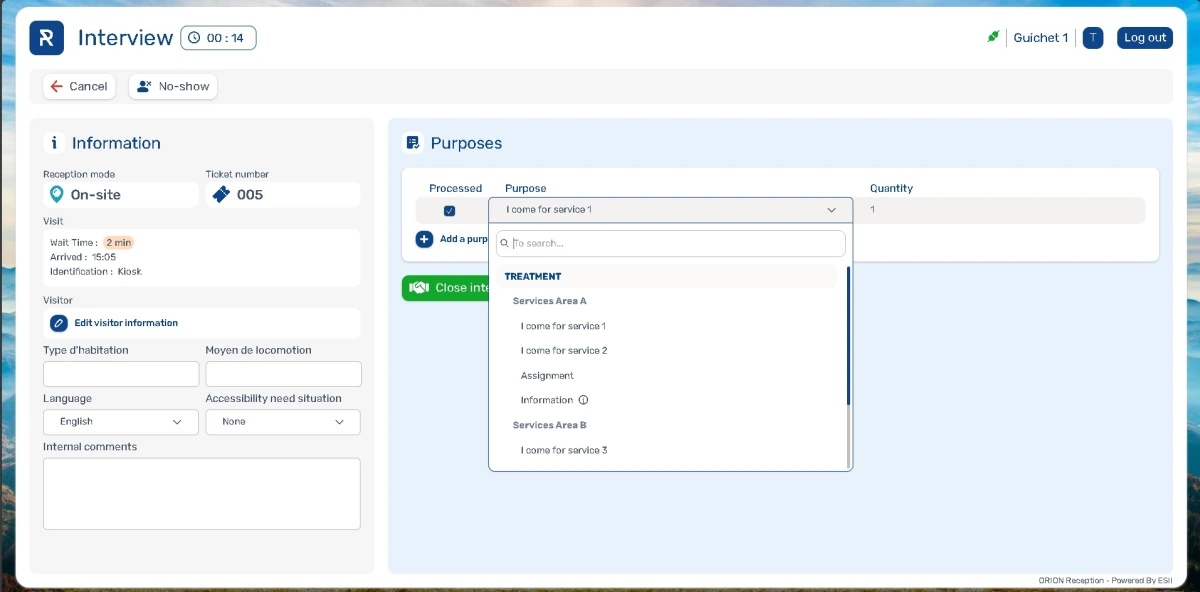Select "I come for service 3" option
The height and width of the screenshot is (592, 1200).
coord(564,450)
